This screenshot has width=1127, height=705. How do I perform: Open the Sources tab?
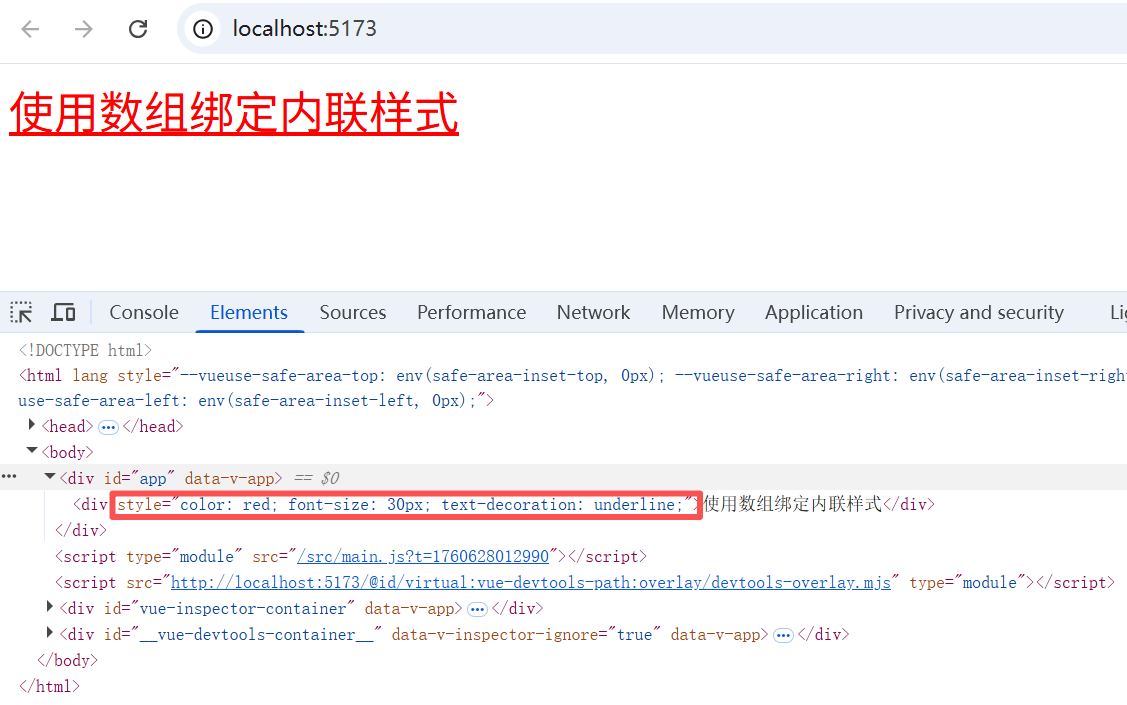point(353,313)
